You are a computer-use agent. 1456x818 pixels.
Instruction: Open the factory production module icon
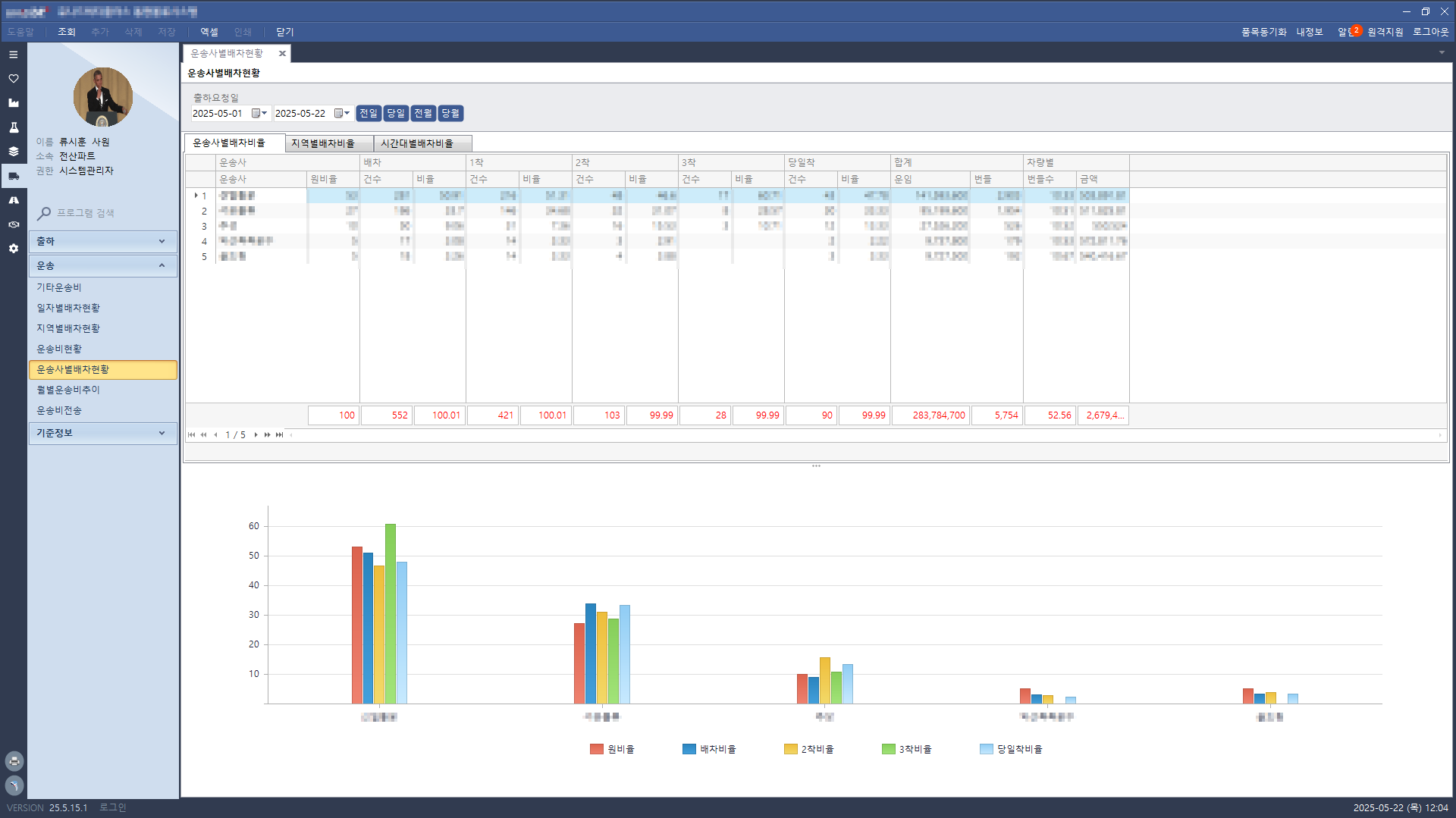point(13,103)
